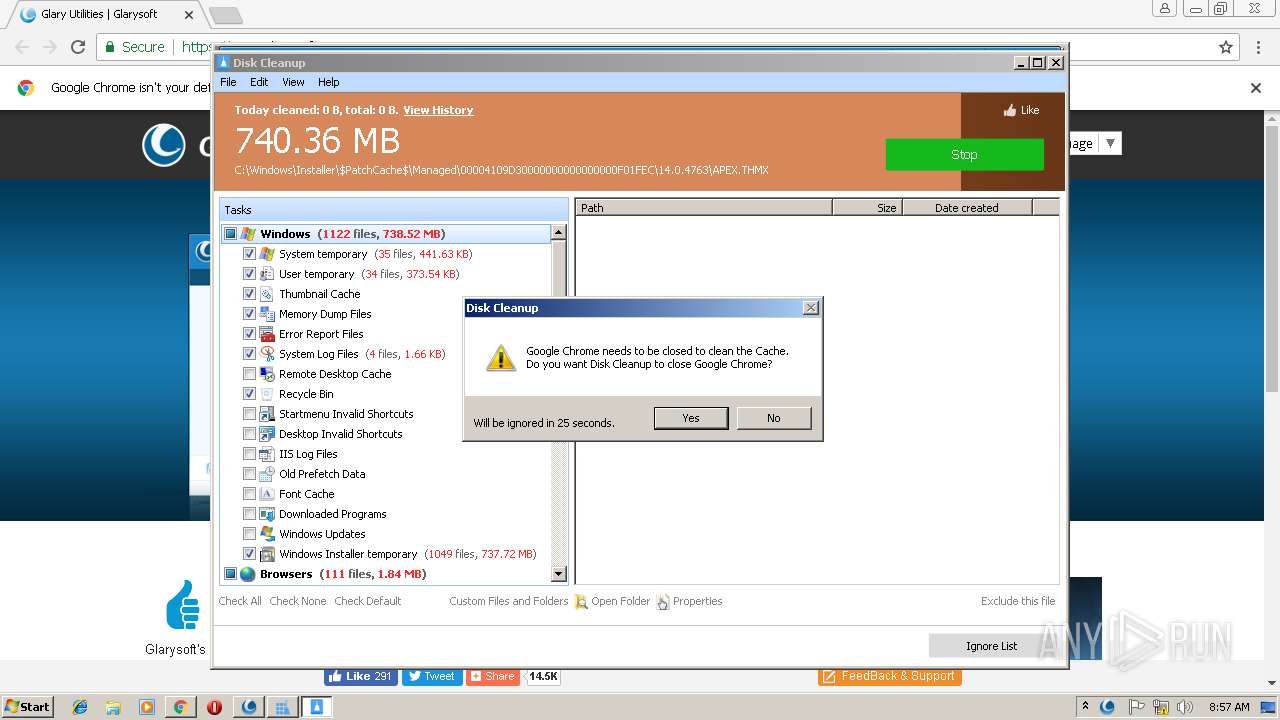Click Check All link
The height and width of the screenshot is (720, 1280).
pos(240,601)
